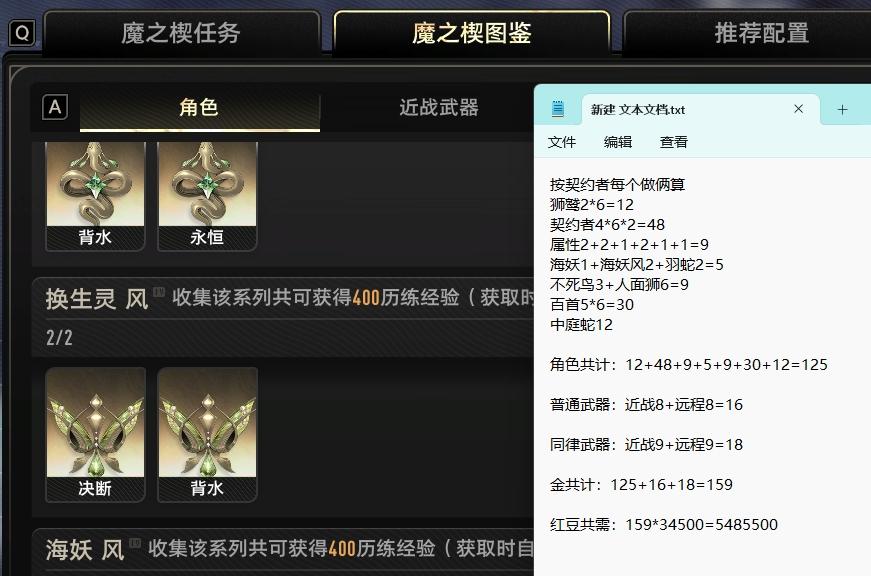Viewport: 871px width, 576px height.
Task: Select the top-row 背水 snake emblem
Action: (x=95, y=196)
